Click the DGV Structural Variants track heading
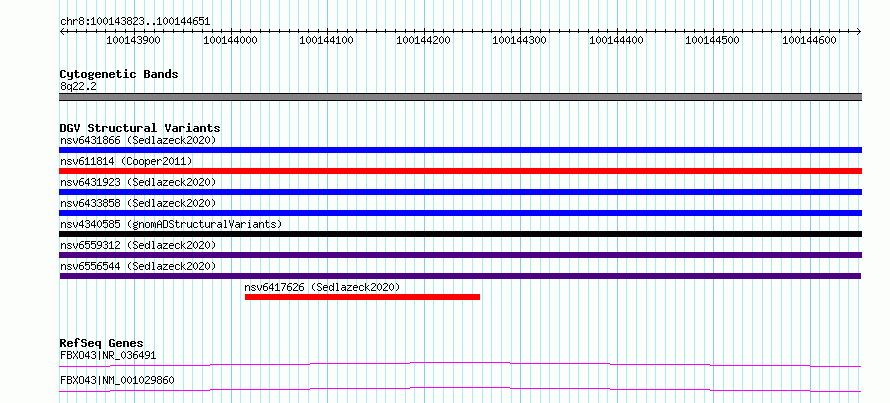 click(x=140, y=128)
